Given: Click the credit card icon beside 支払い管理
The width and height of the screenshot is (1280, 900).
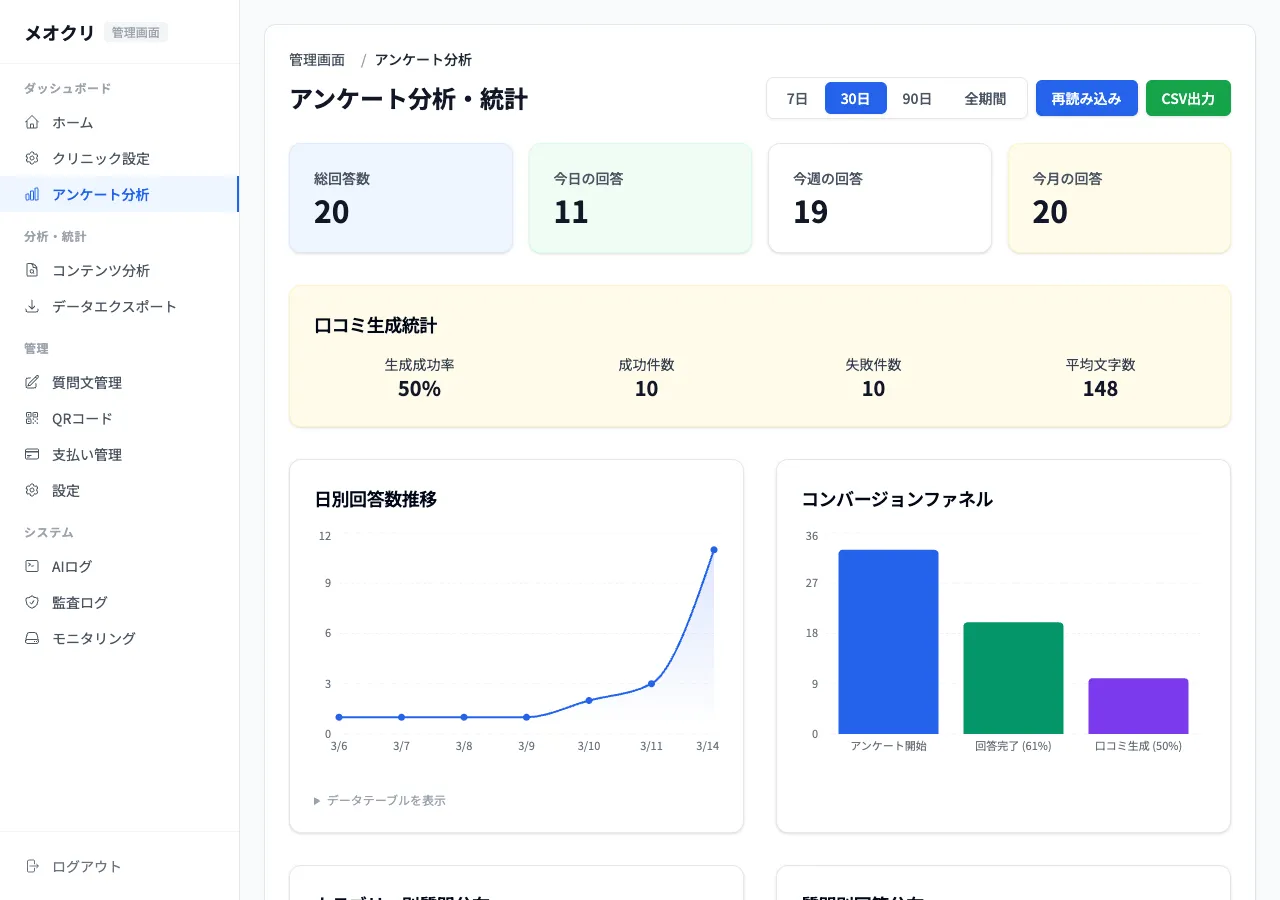Looking at the screenshot, I should click(32, 454).
